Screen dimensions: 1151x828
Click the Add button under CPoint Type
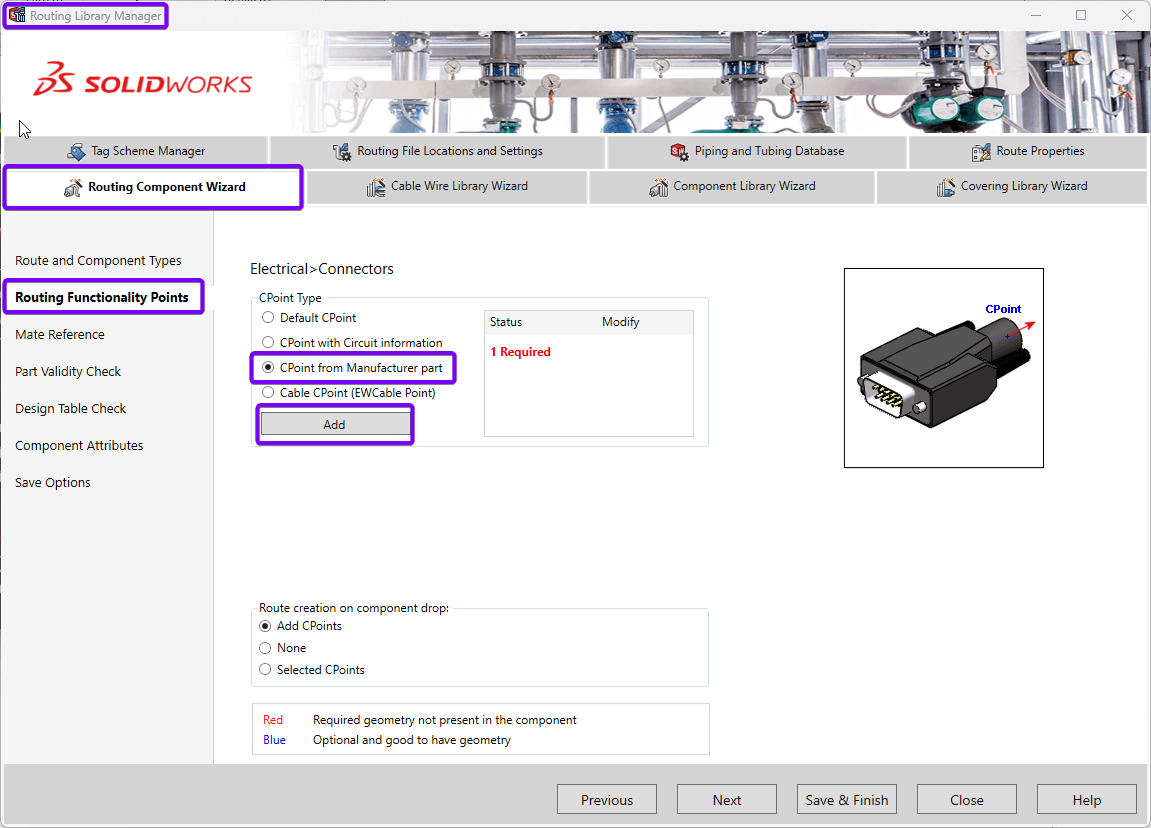tap(335, 424)
